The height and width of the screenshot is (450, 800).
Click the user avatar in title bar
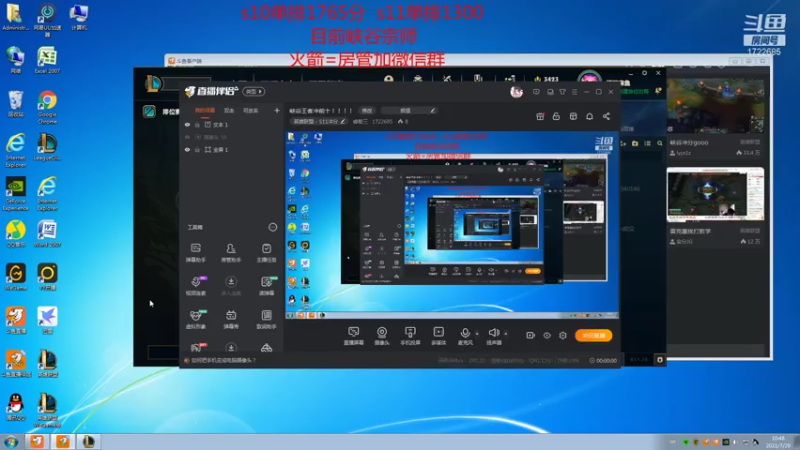tap(516, 92)
